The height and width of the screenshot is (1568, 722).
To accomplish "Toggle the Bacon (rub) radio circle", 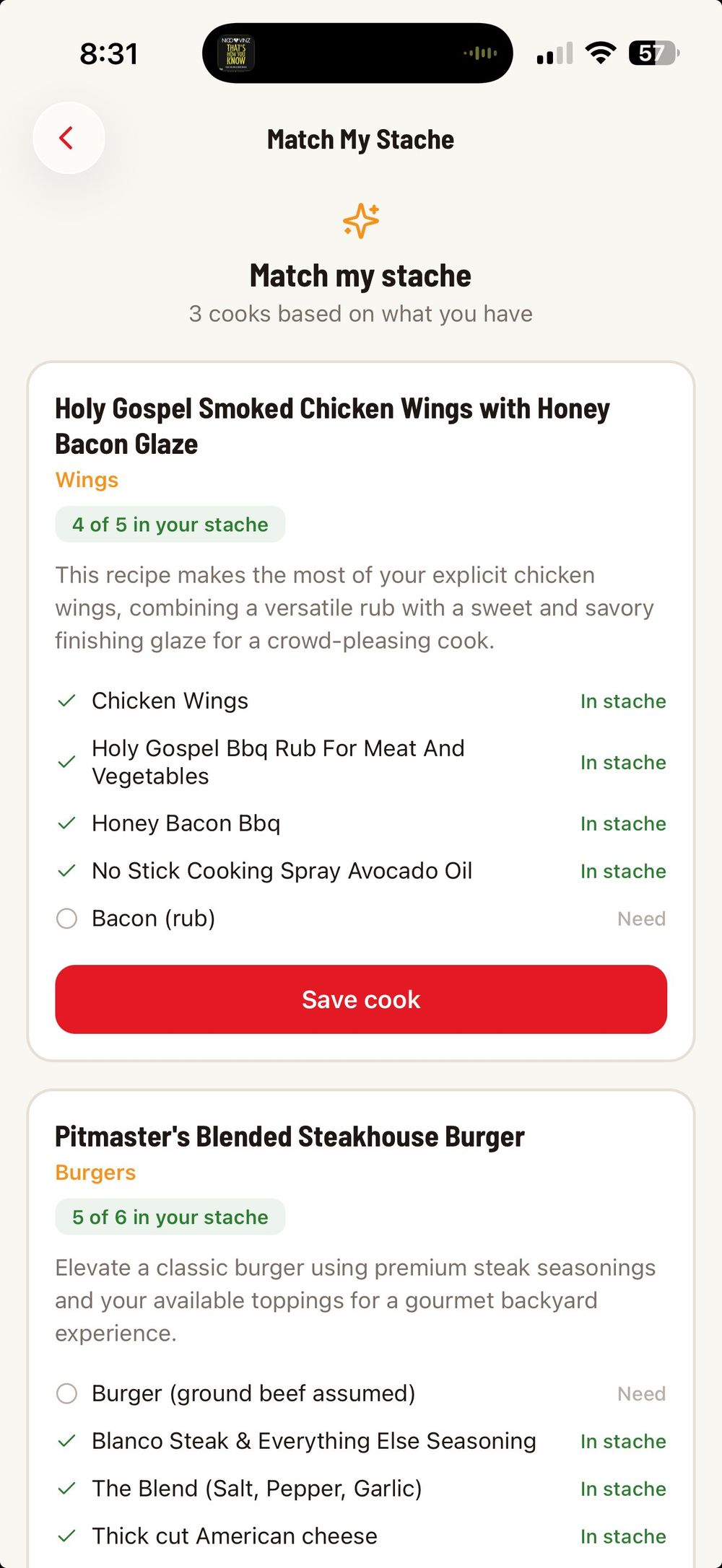I will pyautogui.click(x=66, y=919).
